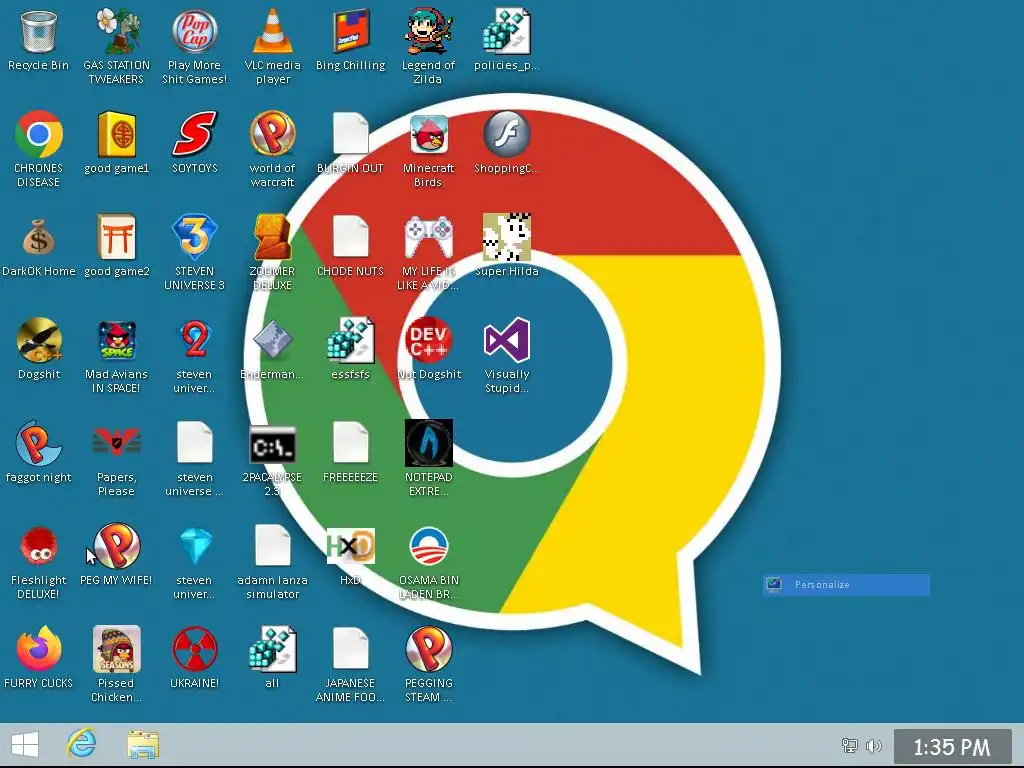The width and height of the screenshot is (1024, 768).
Task: Open steven univer icon with blue diamond
Action: [195, 546]
